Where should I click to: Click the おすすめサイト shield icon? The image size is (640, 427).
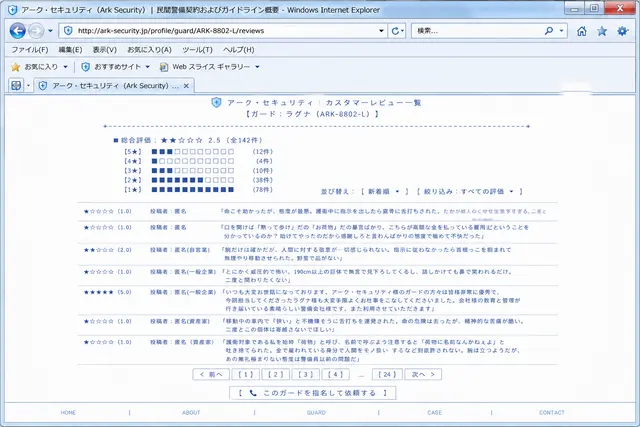point(85,67)
